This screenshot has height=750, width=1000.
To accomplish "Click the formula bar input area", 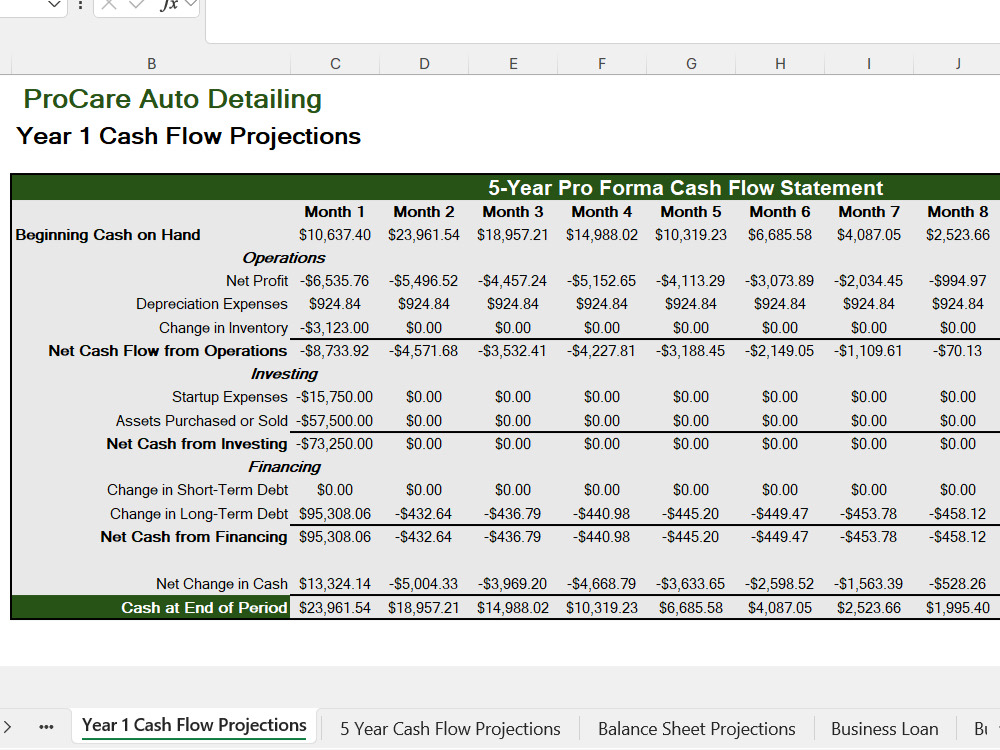I will pyautogui.click(x=603, y=19).
